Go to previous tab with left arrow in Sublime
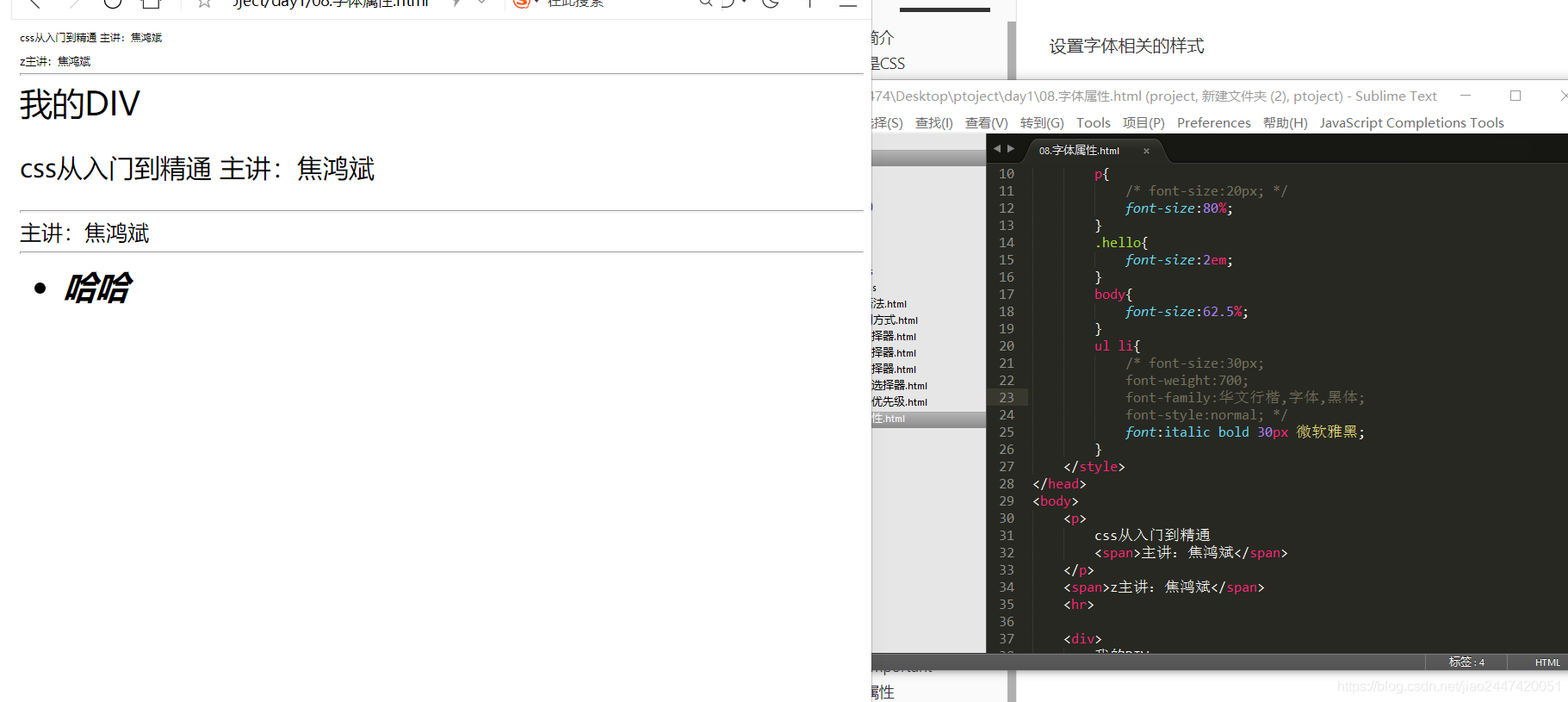The width and height of the screenshot is (1568, 702). click(x=997, y=149)
